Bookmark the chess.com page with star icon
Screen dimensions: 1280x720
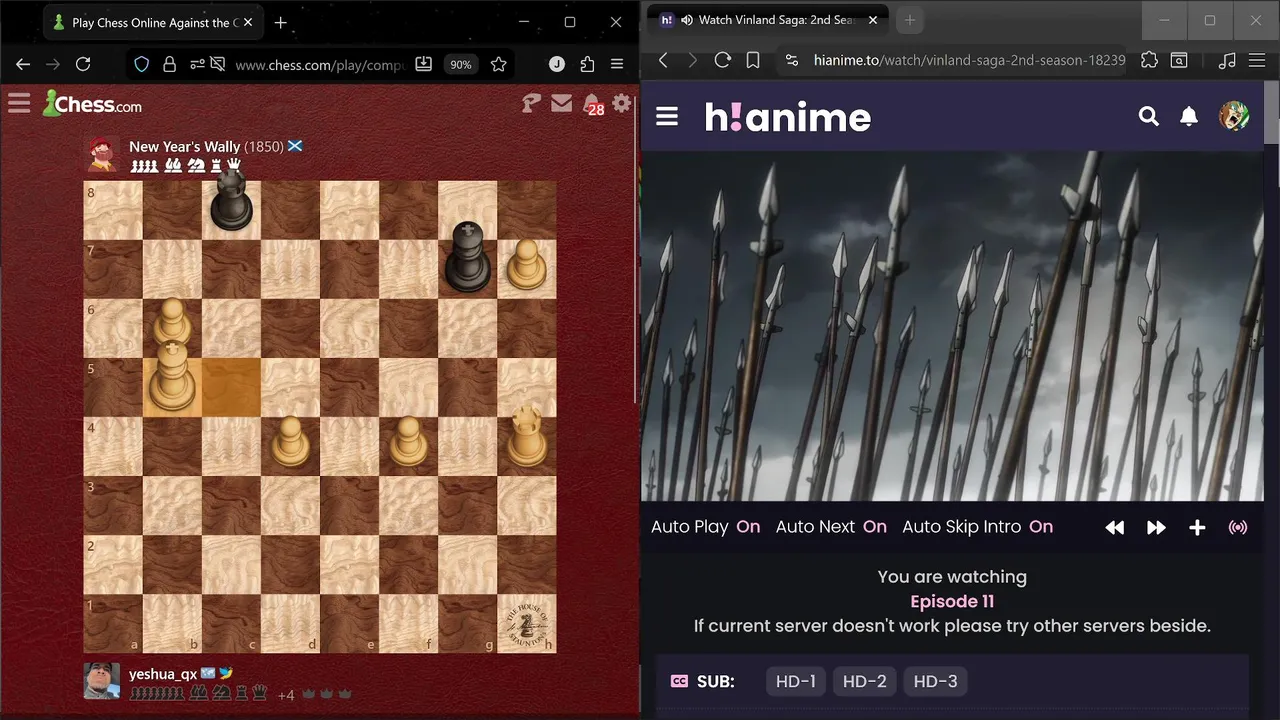point(498,64)
